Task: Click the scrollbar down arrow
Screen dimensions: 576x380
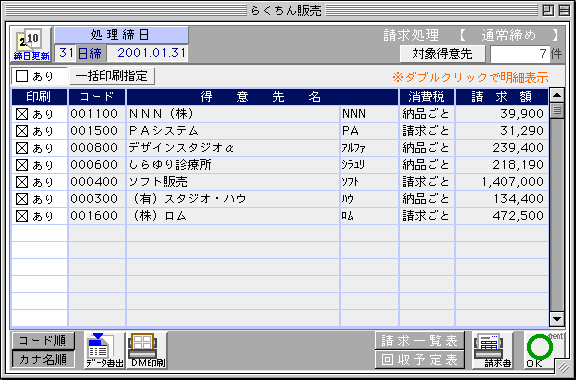Action: (x=557, y=319)
